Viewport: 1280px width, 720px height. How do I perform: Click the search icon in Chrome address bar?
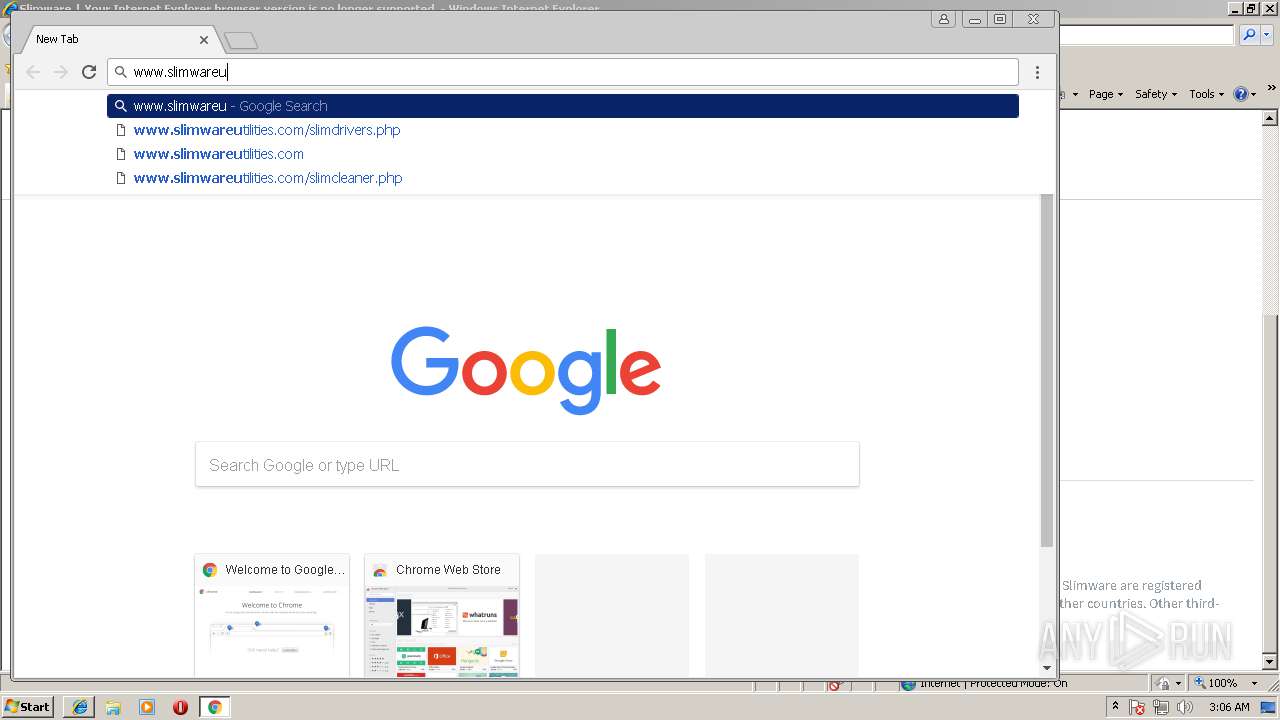click(121, 72)
